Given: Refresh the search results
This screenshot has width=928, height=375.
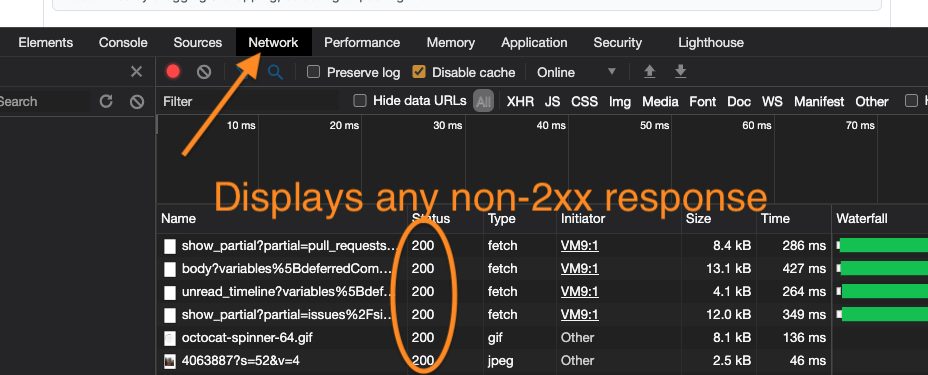Looking at the screenshot, I should pyautogui.click(x=106, y=102).
